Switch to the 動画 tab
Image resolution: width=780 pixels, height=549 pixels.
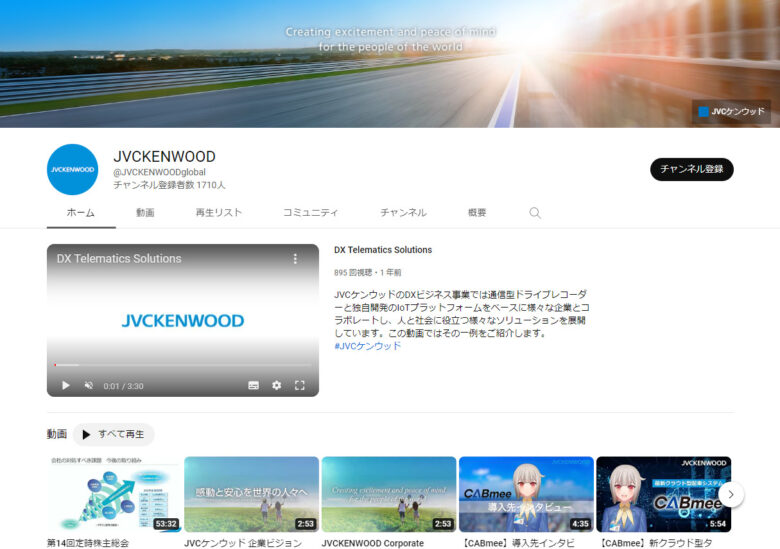pos(145,213)
